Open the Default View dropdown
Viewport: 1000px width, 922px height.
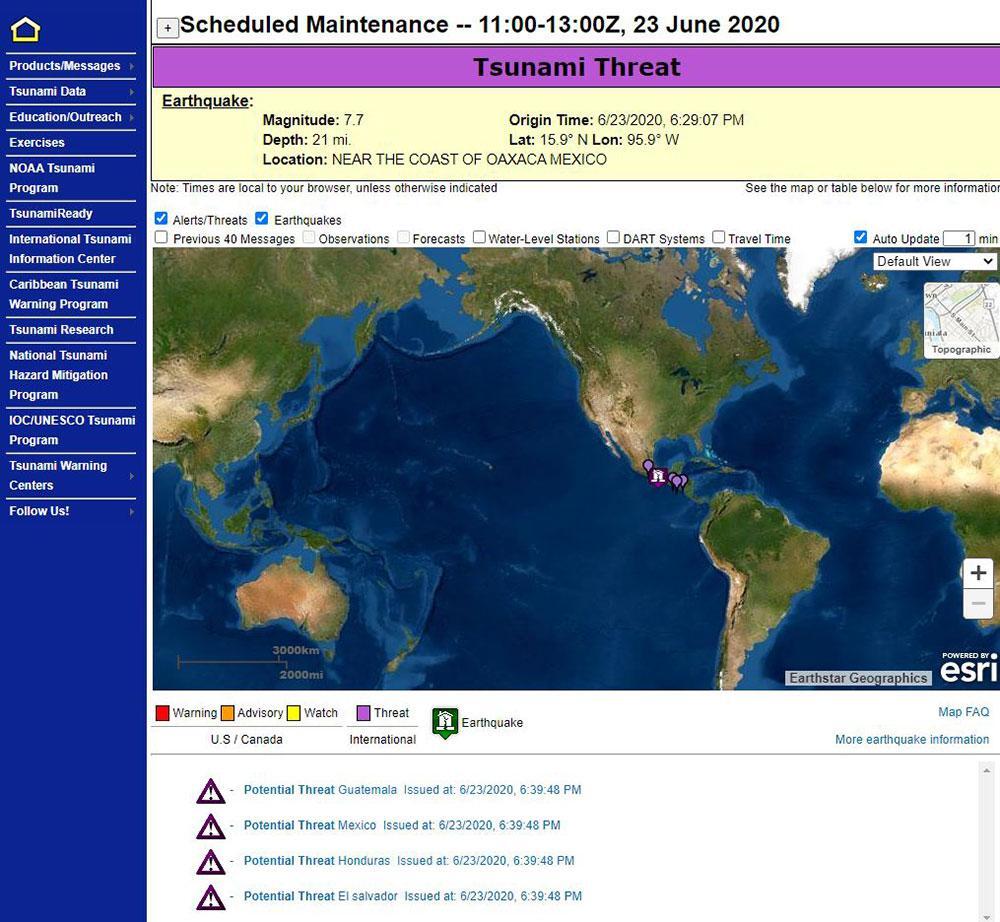935,261
